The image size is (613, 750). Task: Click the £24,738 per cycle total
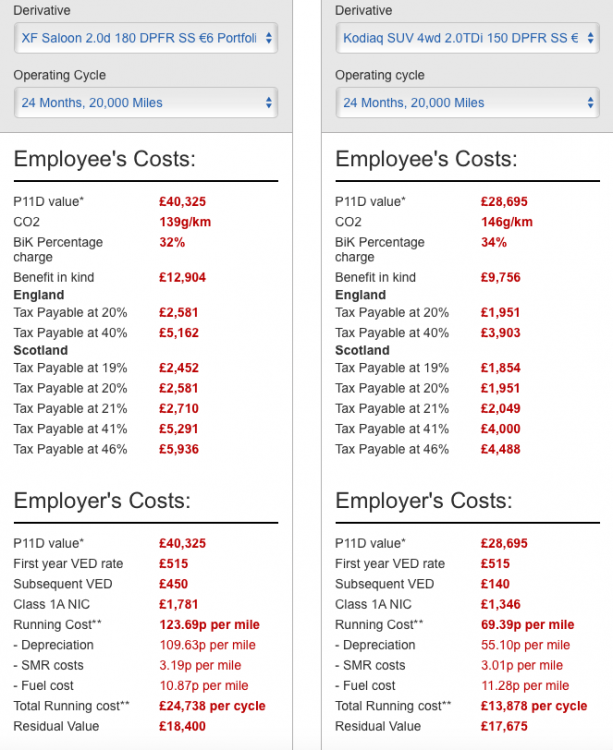tap(212, 706)
